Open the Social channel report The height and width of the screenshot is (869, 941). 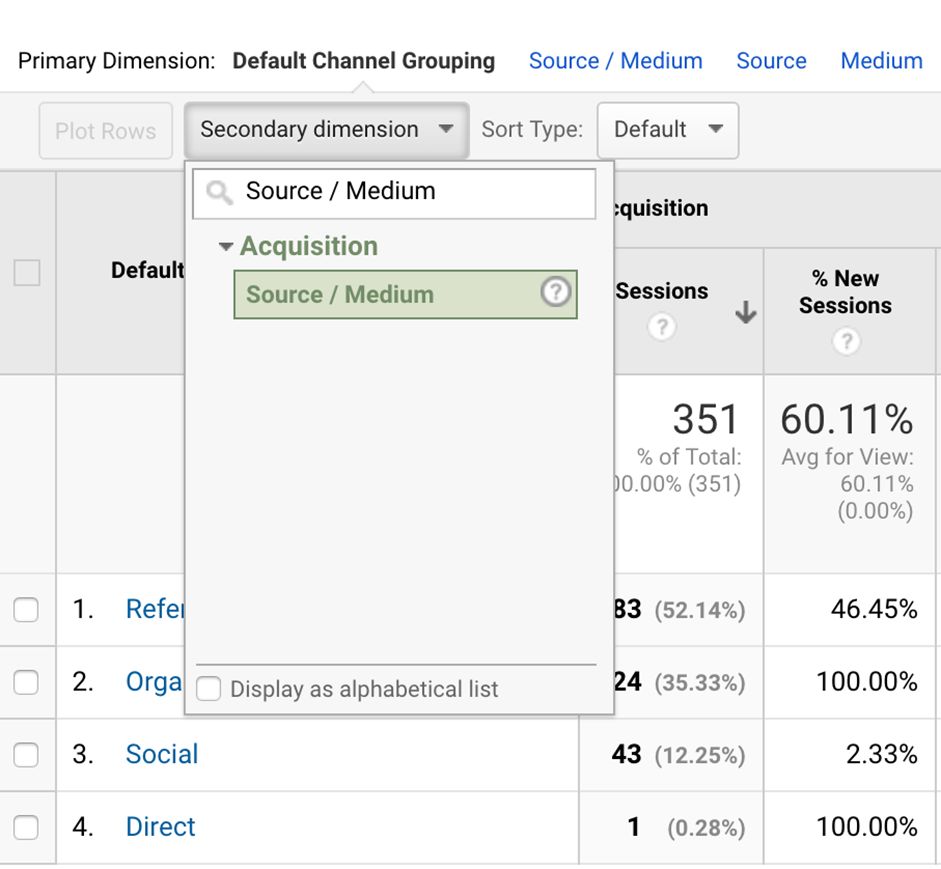pyautogui.click(x=162, y=754)
